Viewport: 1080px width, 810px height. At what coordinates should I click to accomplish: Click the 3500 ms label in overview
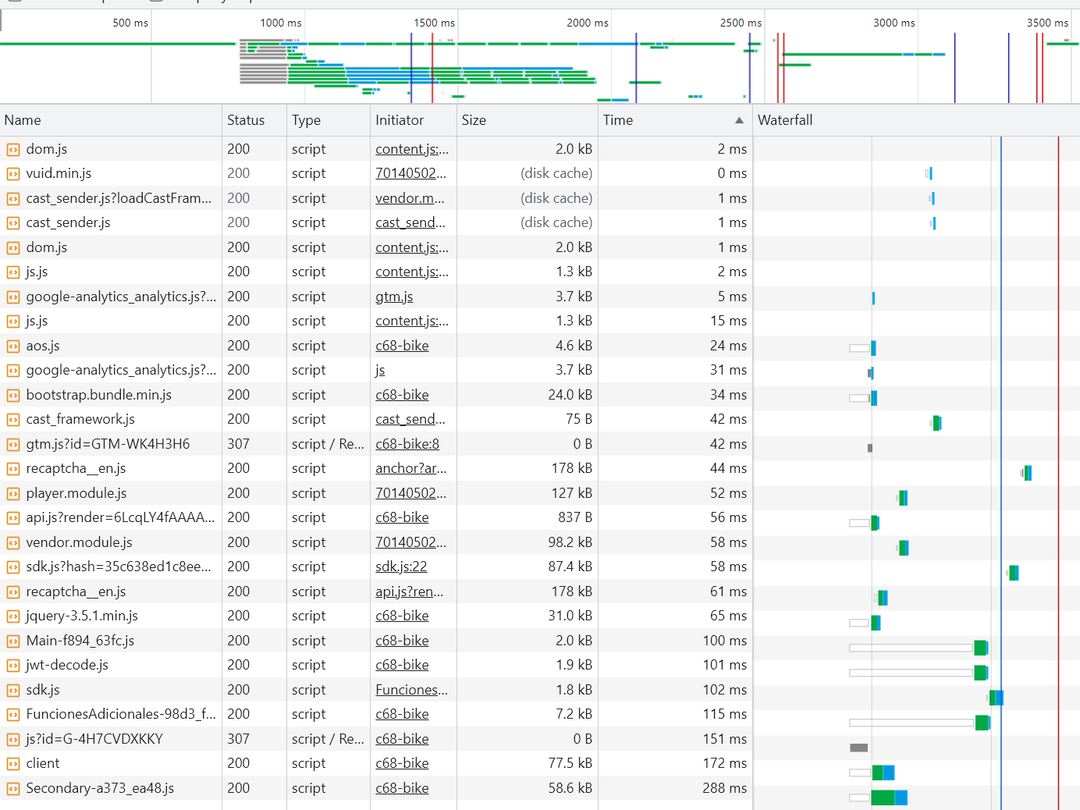(x=1048, y=23)
